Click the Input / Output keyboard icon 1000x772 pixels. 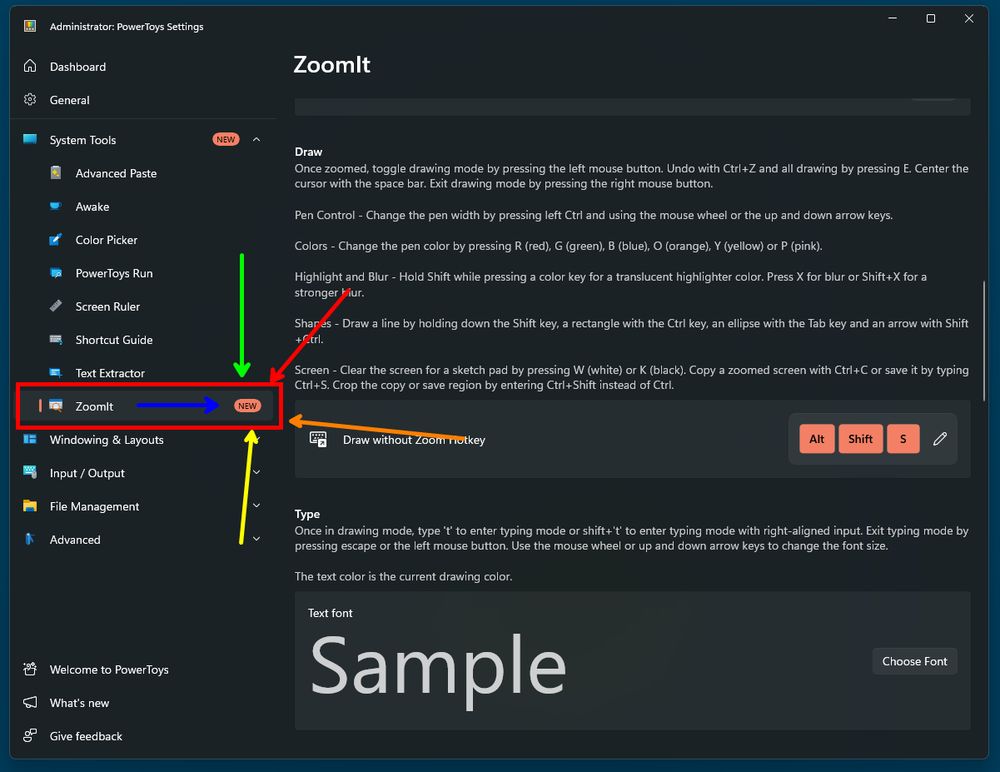pos(30,472)
